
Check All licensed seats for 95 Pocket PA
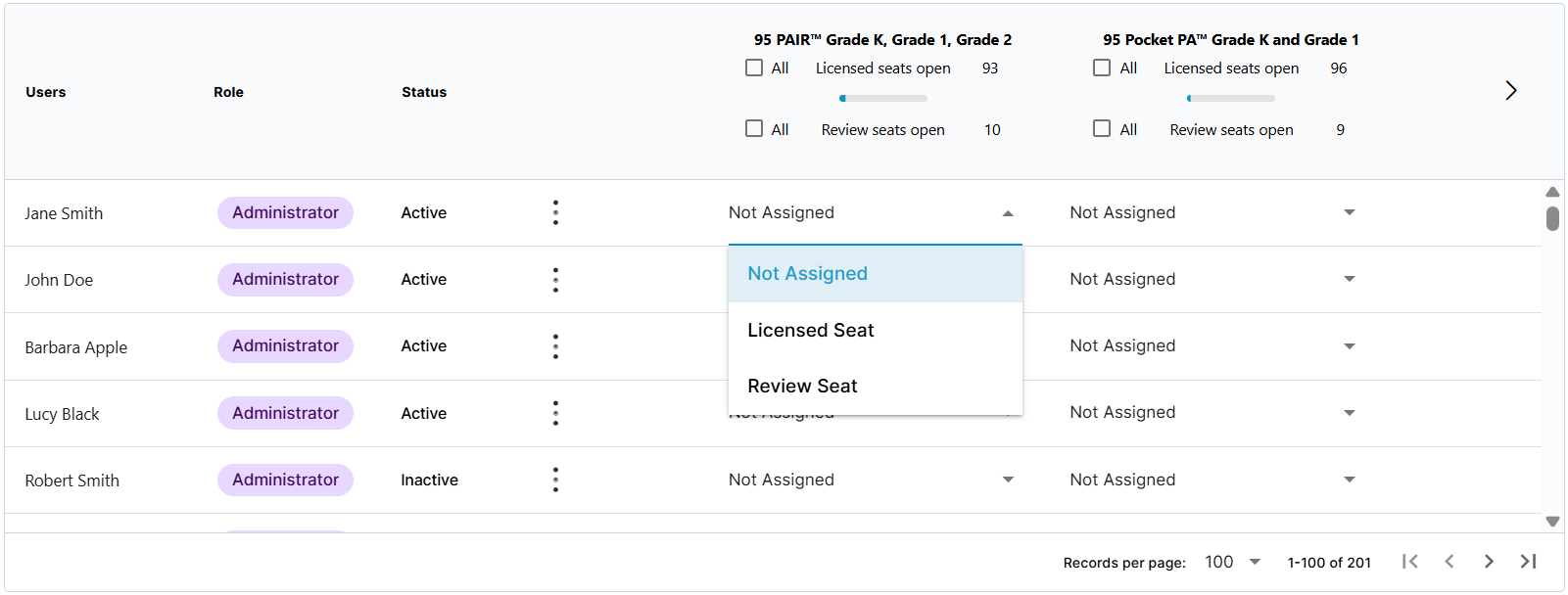1102,68
